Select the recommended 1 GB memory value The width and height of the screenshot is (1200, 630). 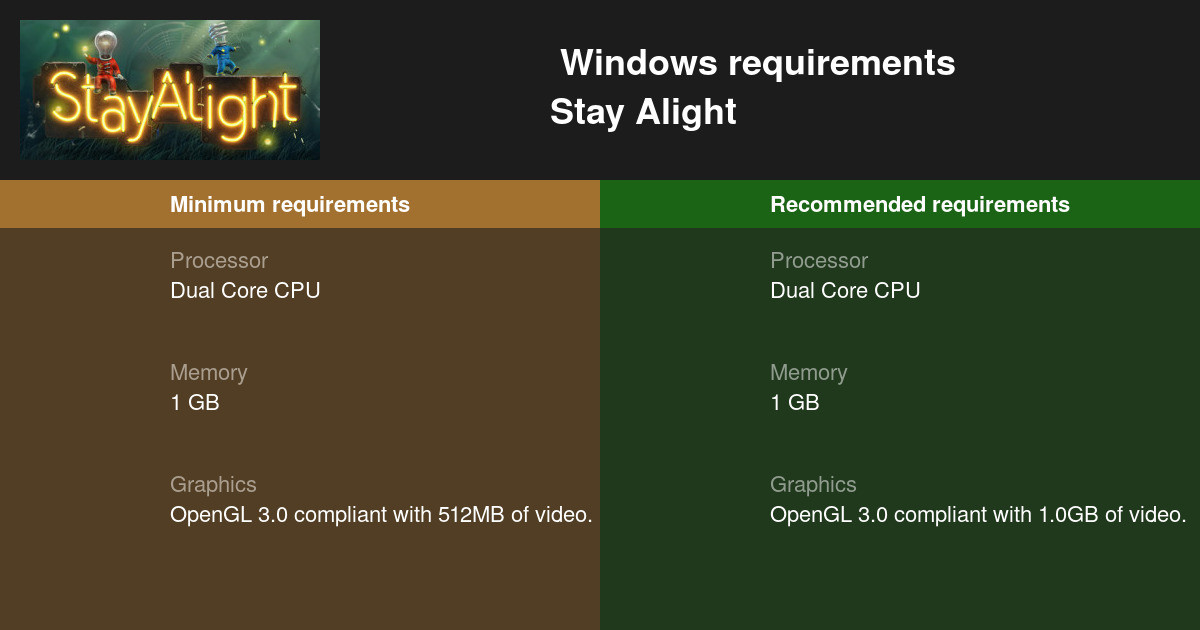pos(795,403)
